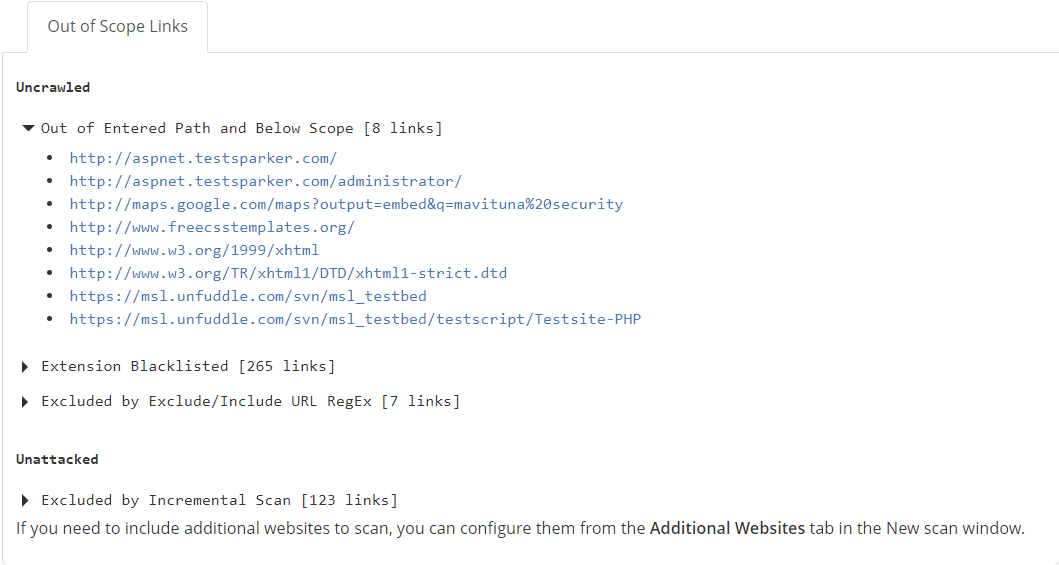
Task: Click the Unattacked section heading
Action: pyautogui.click(x=57, y=459)
